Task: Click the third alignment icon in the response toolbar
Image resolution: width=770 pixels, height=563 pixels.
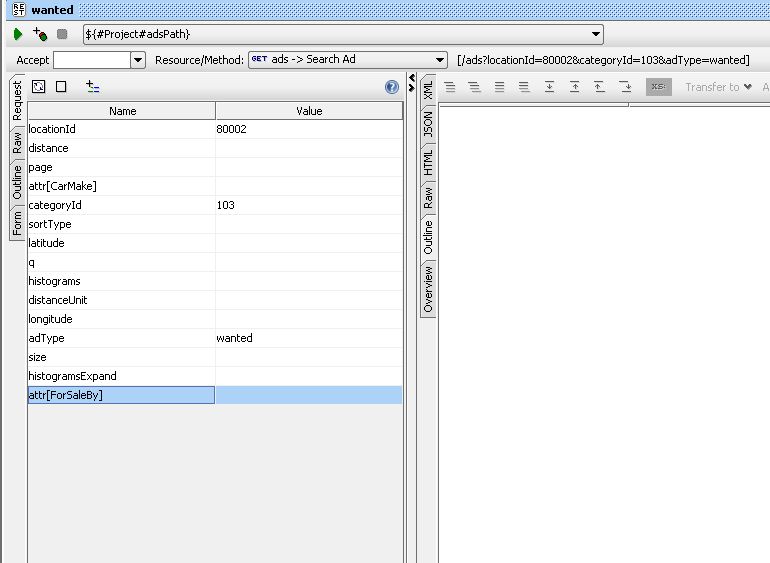Action: [x=499, y=87]
